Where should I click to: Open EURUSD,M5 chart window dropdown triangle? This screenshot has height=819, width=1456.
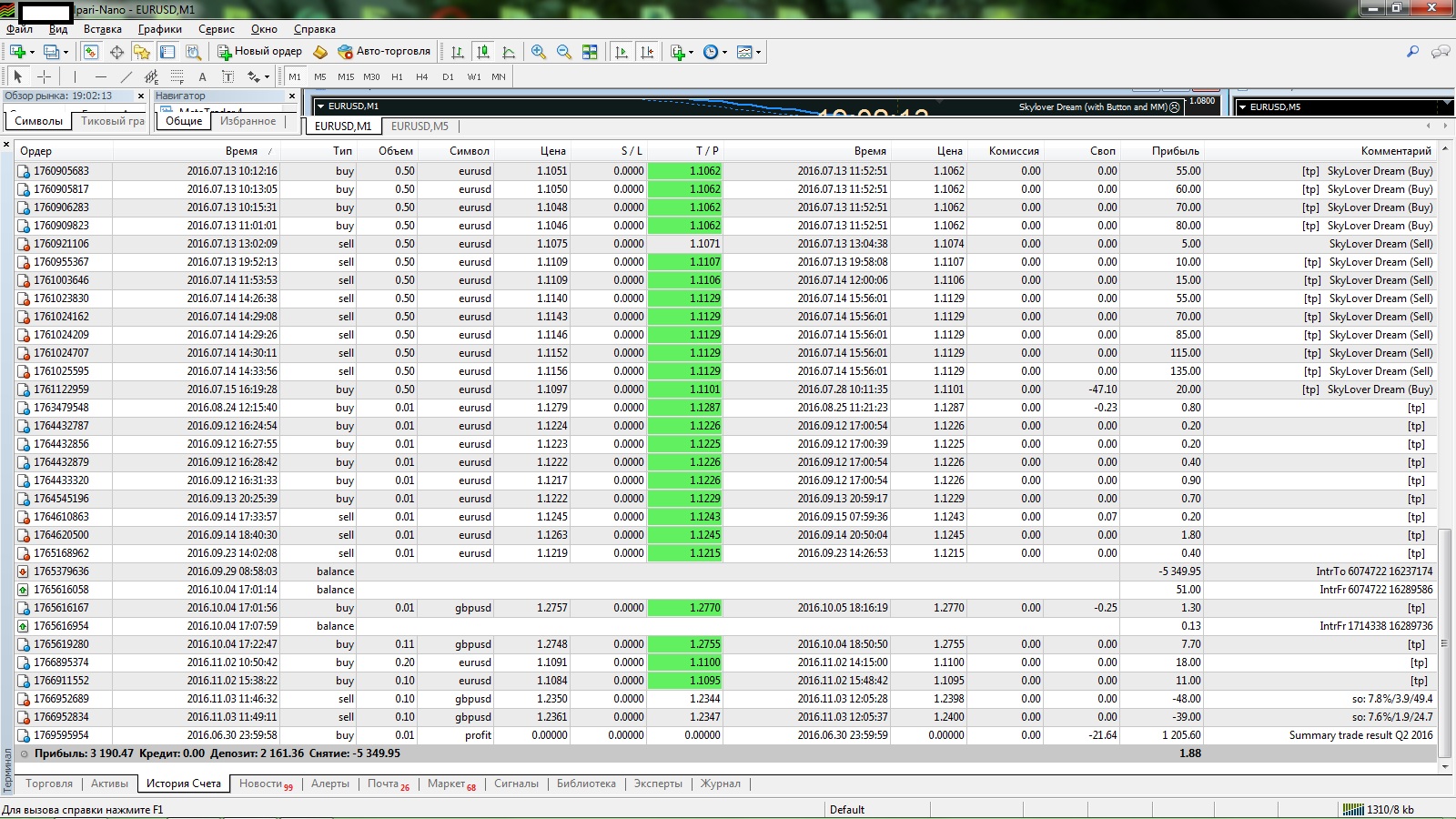tap(1242, 107)
